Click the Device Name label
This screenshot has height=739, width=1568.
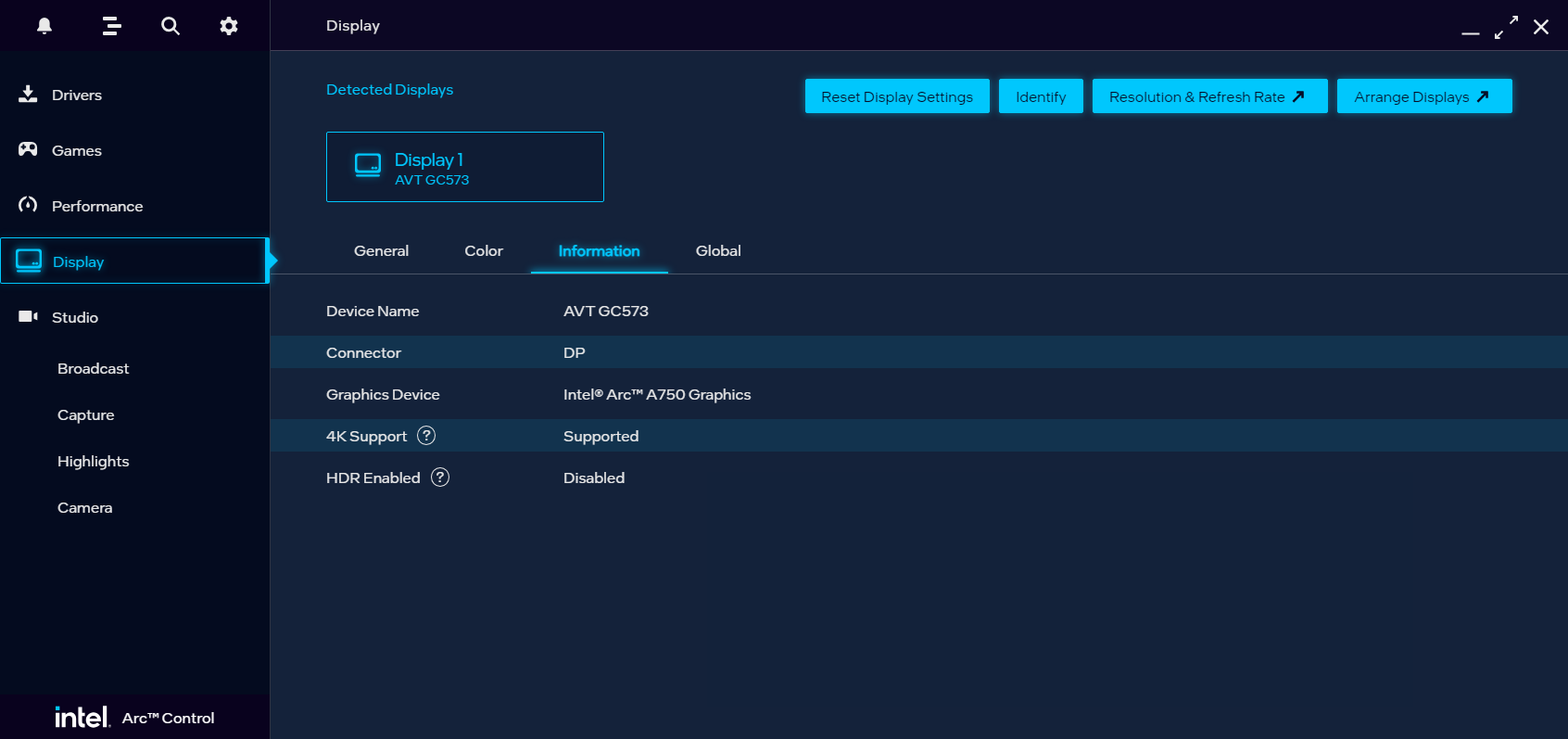pos(373,311)
